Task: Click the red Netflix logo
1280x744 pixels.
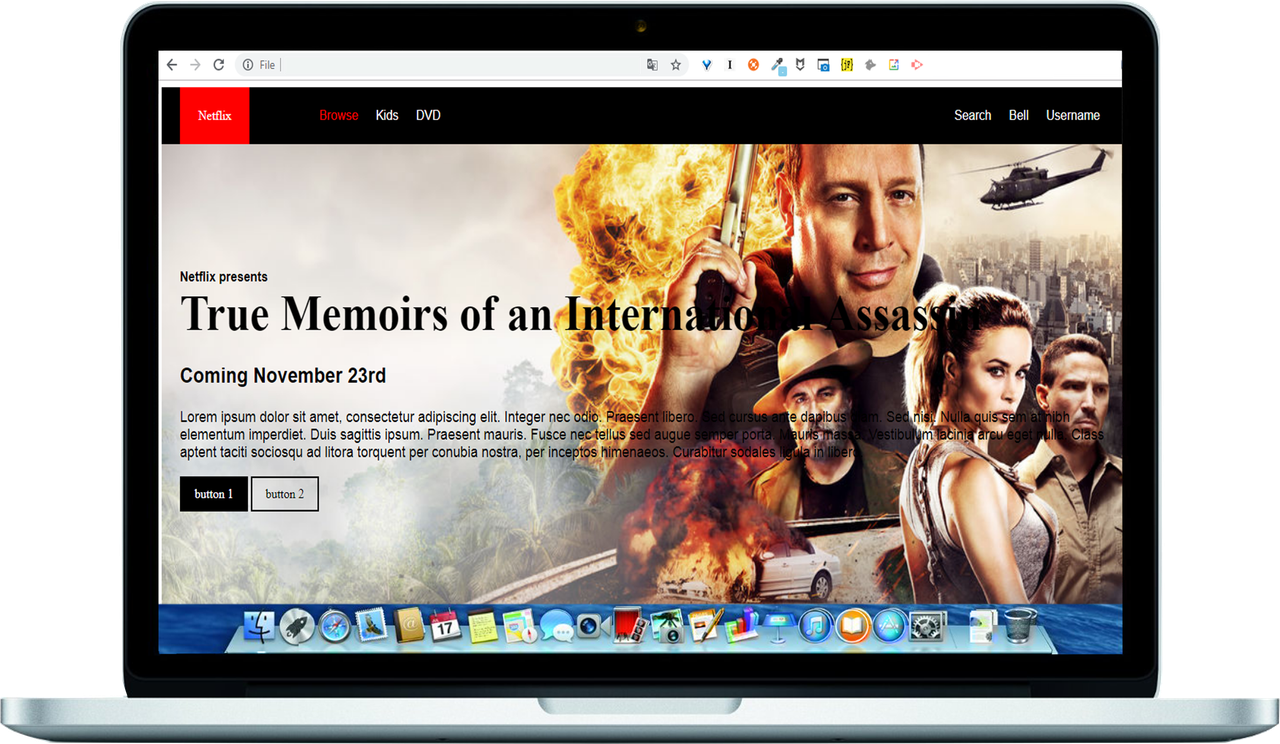Action: pyautogui.click(x=214, y=116)
